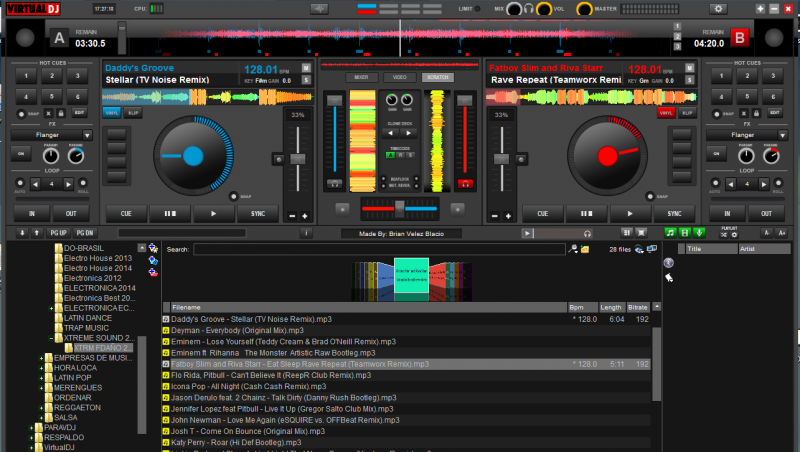Open the playlist gear options icon

[x=734, y=235]
